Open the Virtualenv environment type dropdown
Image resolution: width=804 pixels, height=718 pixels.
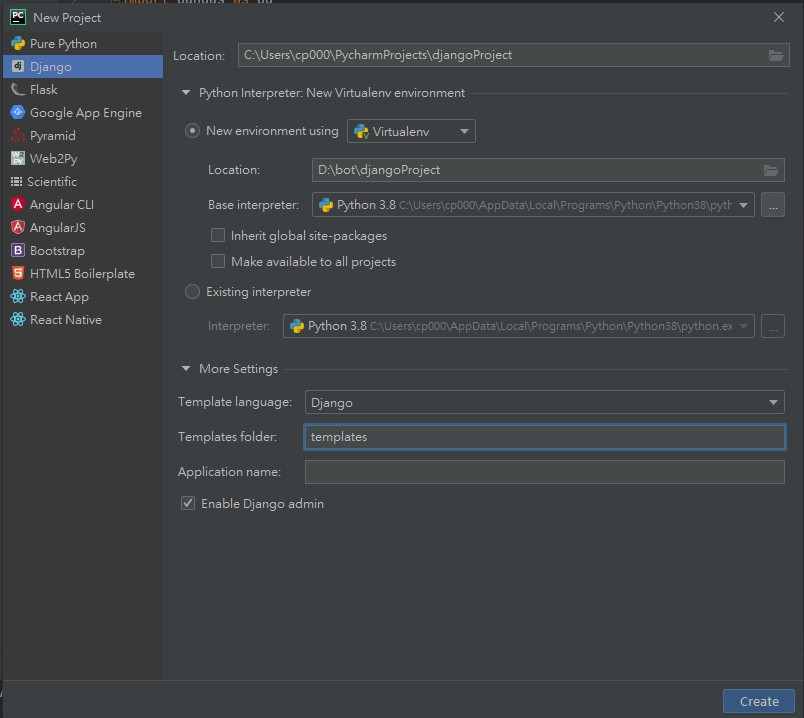[411, 131]
